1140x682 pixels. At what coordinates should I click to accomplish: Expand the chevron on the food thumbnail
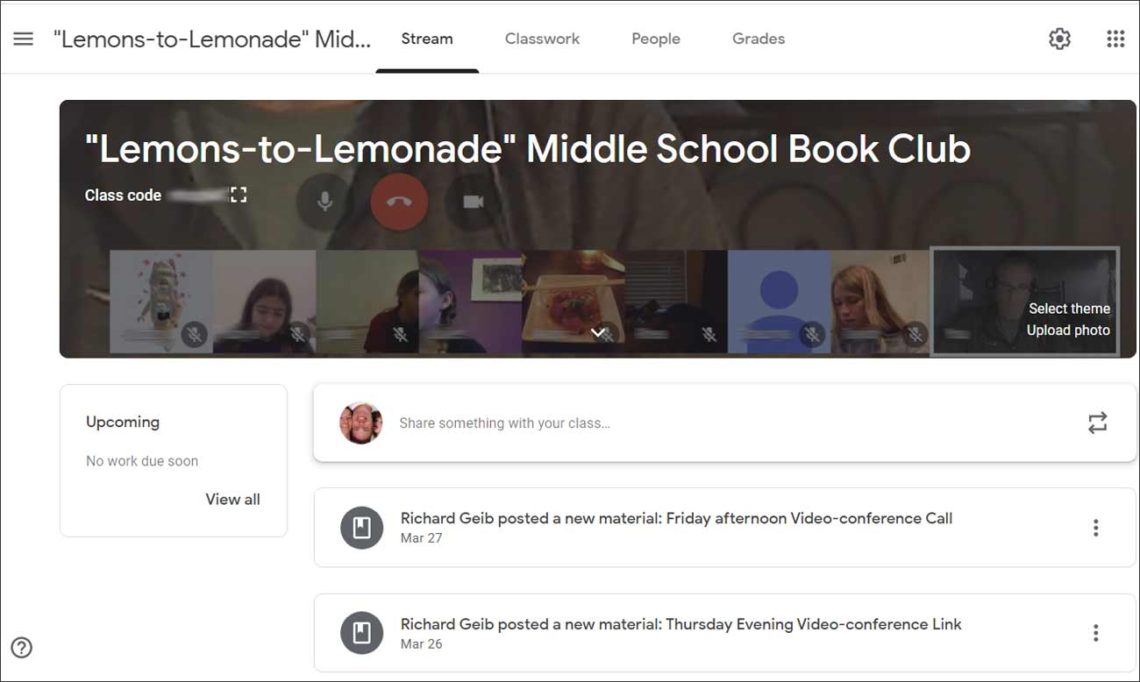[598, 332]
